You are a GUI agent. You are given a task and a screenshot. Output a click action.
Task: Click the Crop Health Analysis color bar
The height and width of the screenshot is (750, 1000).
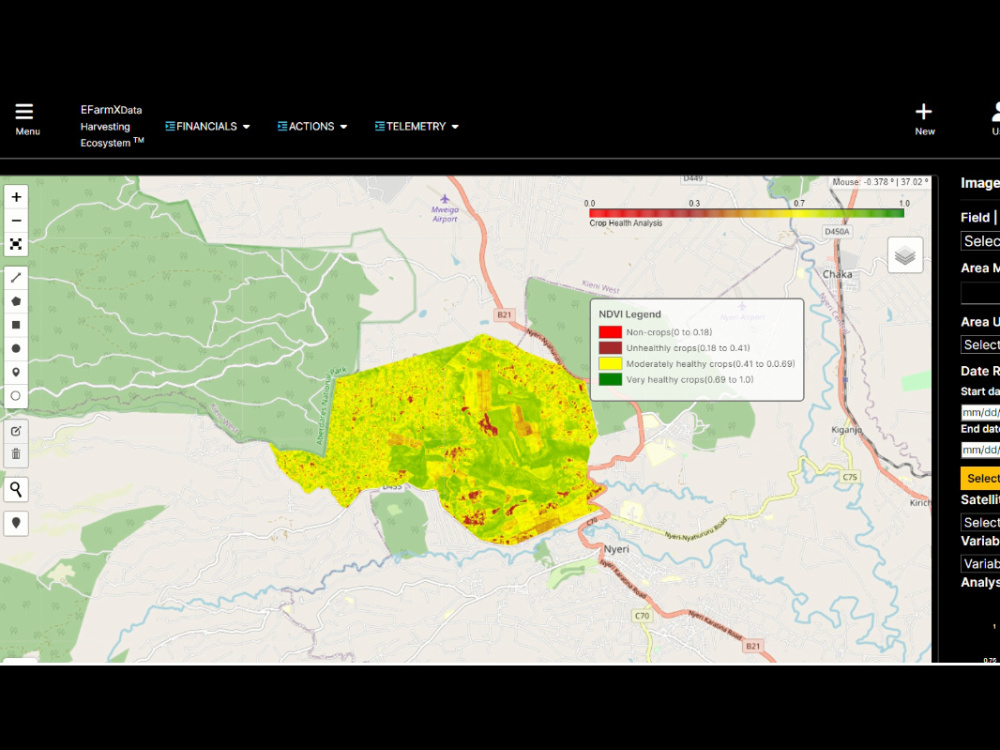[746, 213]
